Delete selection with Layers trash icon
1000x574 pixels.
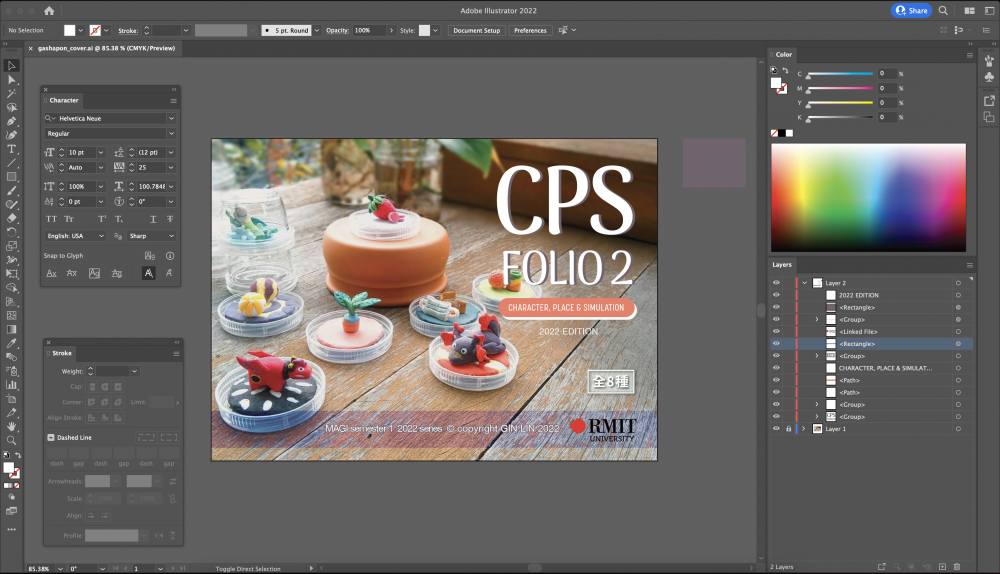tap(957, 566)
